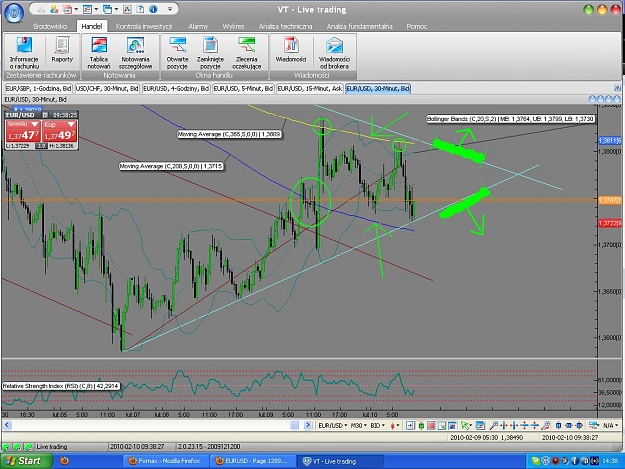The image size is (625, 469).
Task: Open the candlestick chart type dropdown
Action: coord(395,426)
